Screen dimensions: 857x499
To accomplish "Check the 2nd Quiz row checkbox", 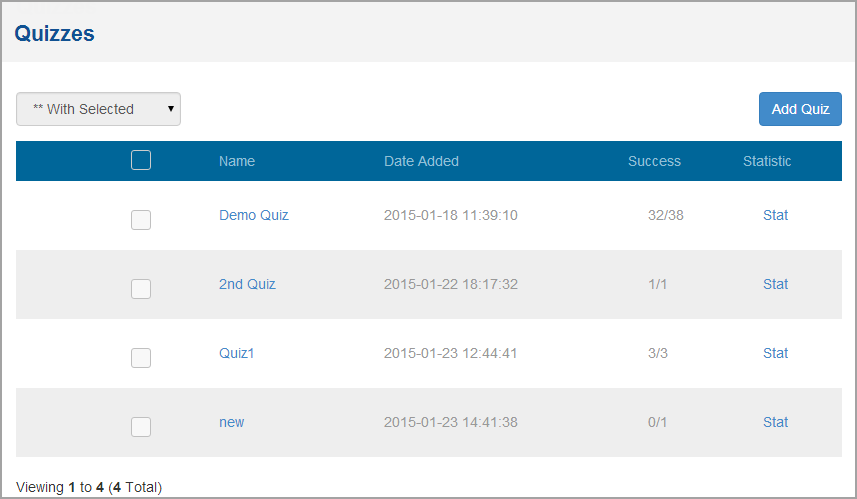I will [x=141, y=289].
